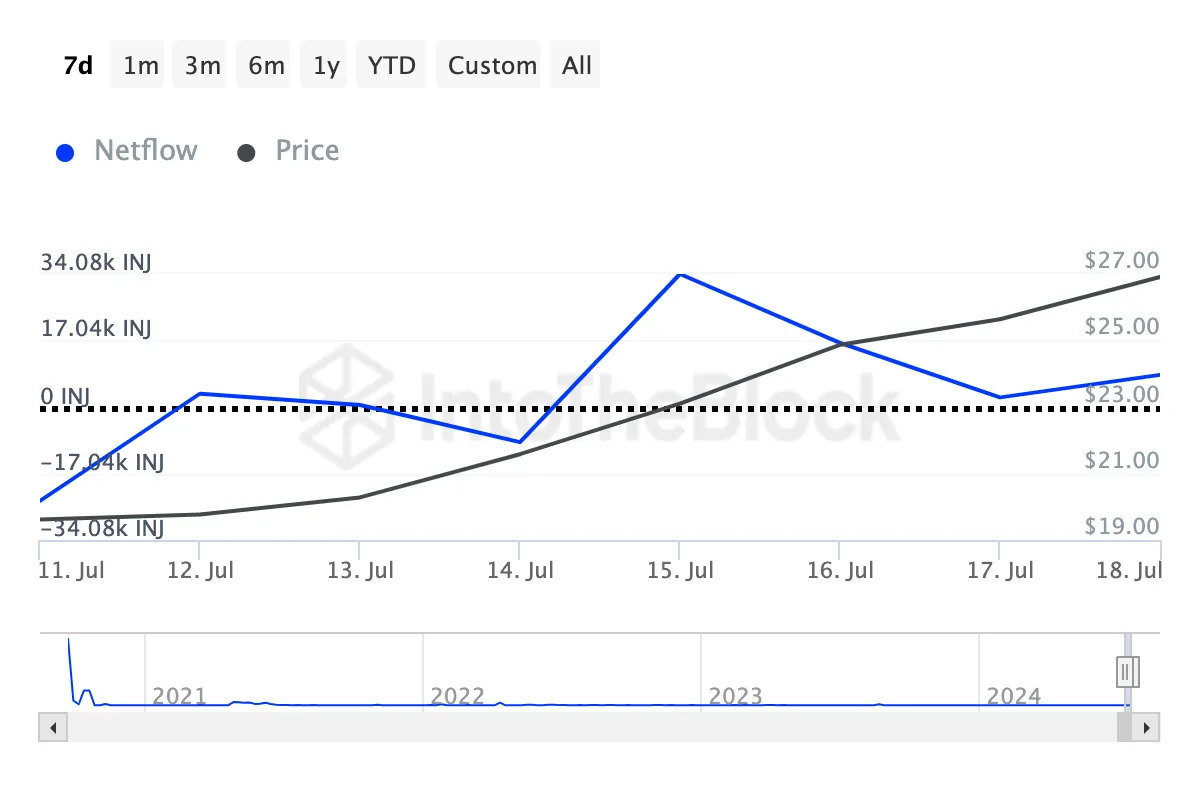Select the 7d time range

click(x=77, y=66)
